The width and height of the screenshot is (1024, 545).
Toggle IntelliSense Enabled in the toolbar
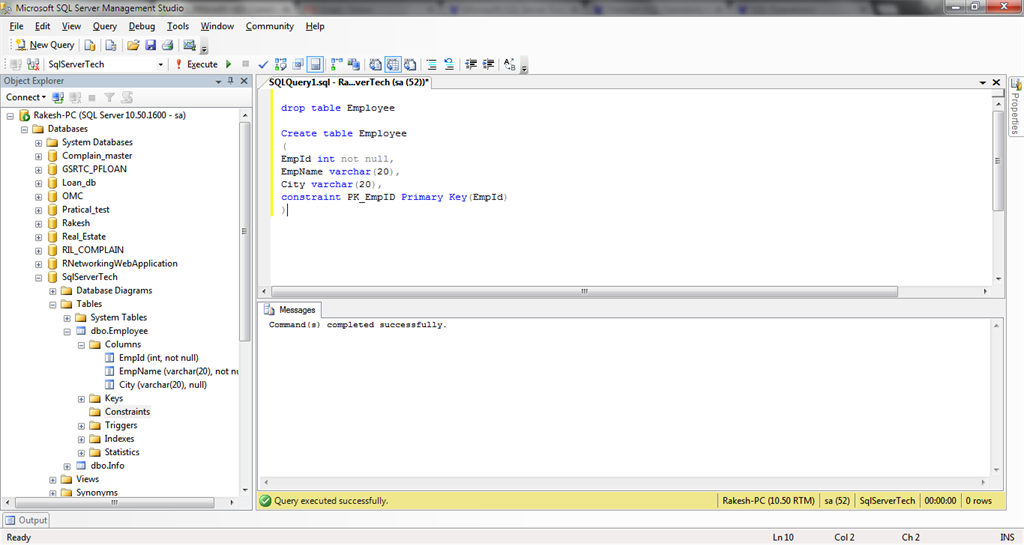click(316, 64)
